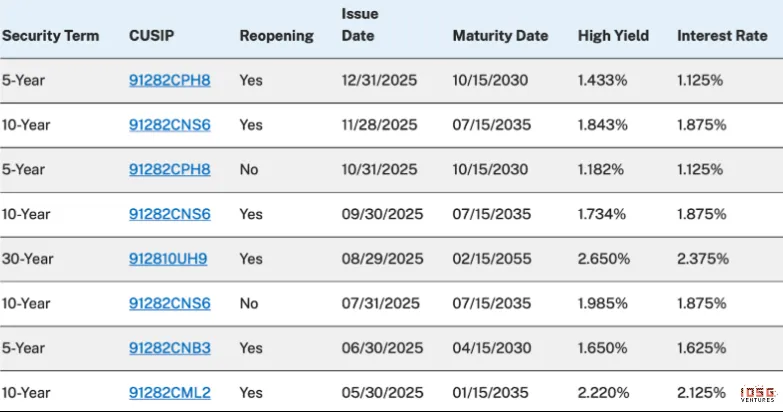
Task: Click the Interest Rate column header
Action: point(720,36)
